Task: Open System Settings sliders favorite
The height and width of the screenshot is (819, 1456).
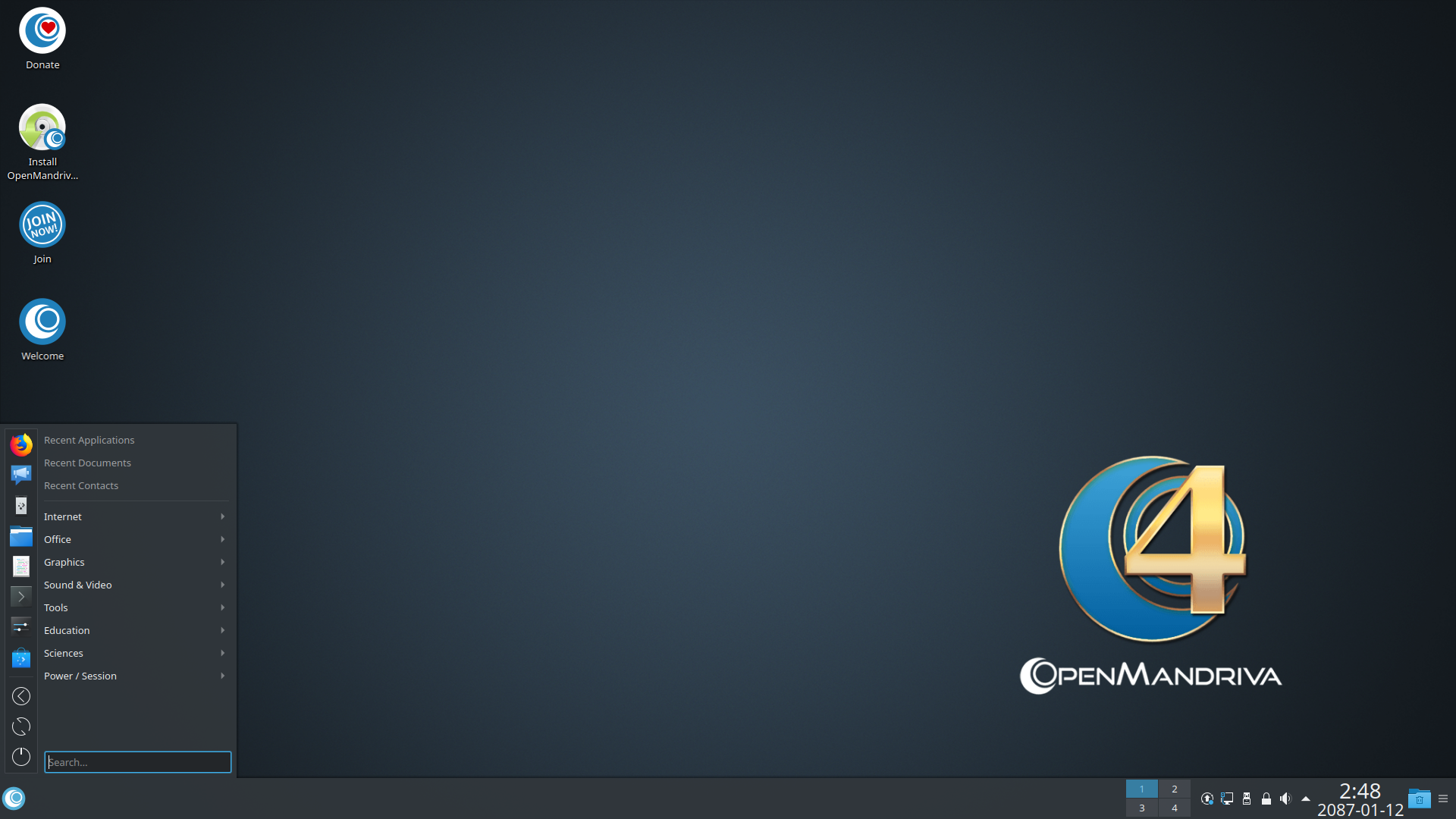Action: click(21, 626)
